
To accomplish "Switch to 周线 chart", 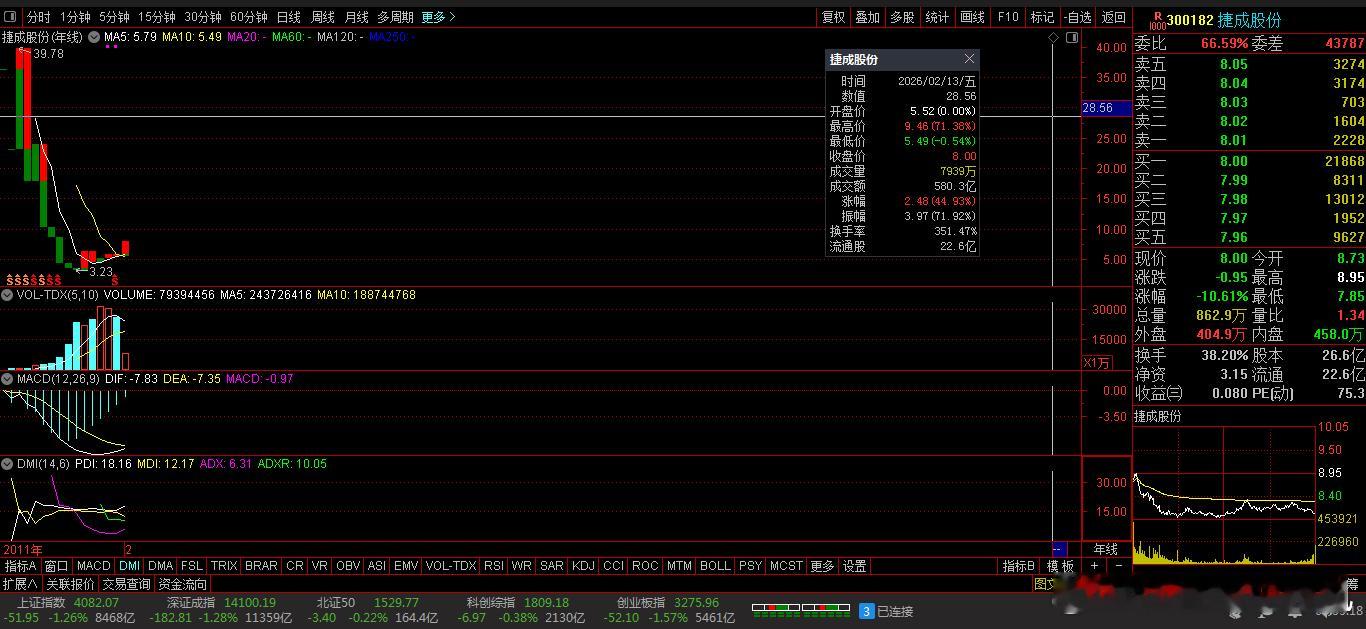I will [322, 17].
